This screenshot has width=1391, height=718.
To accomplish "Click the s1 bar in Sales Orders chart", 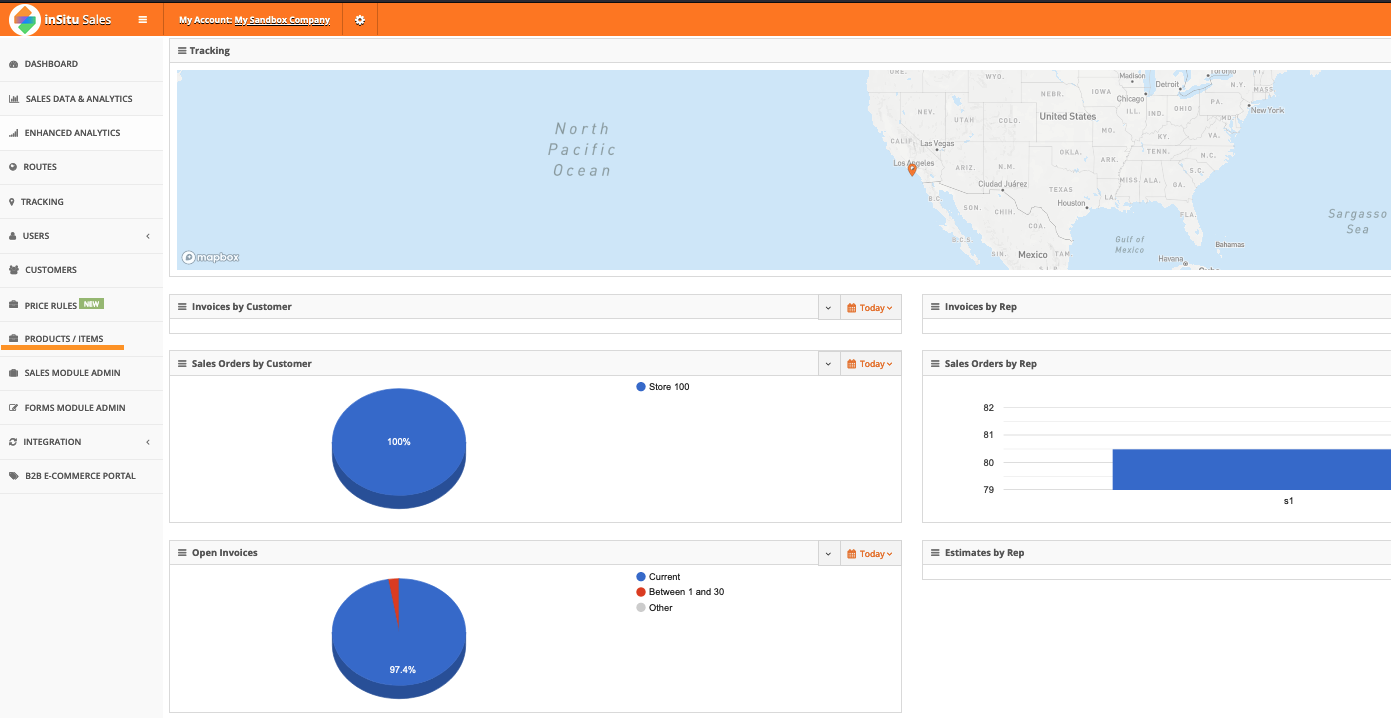I will (1250, 469).
